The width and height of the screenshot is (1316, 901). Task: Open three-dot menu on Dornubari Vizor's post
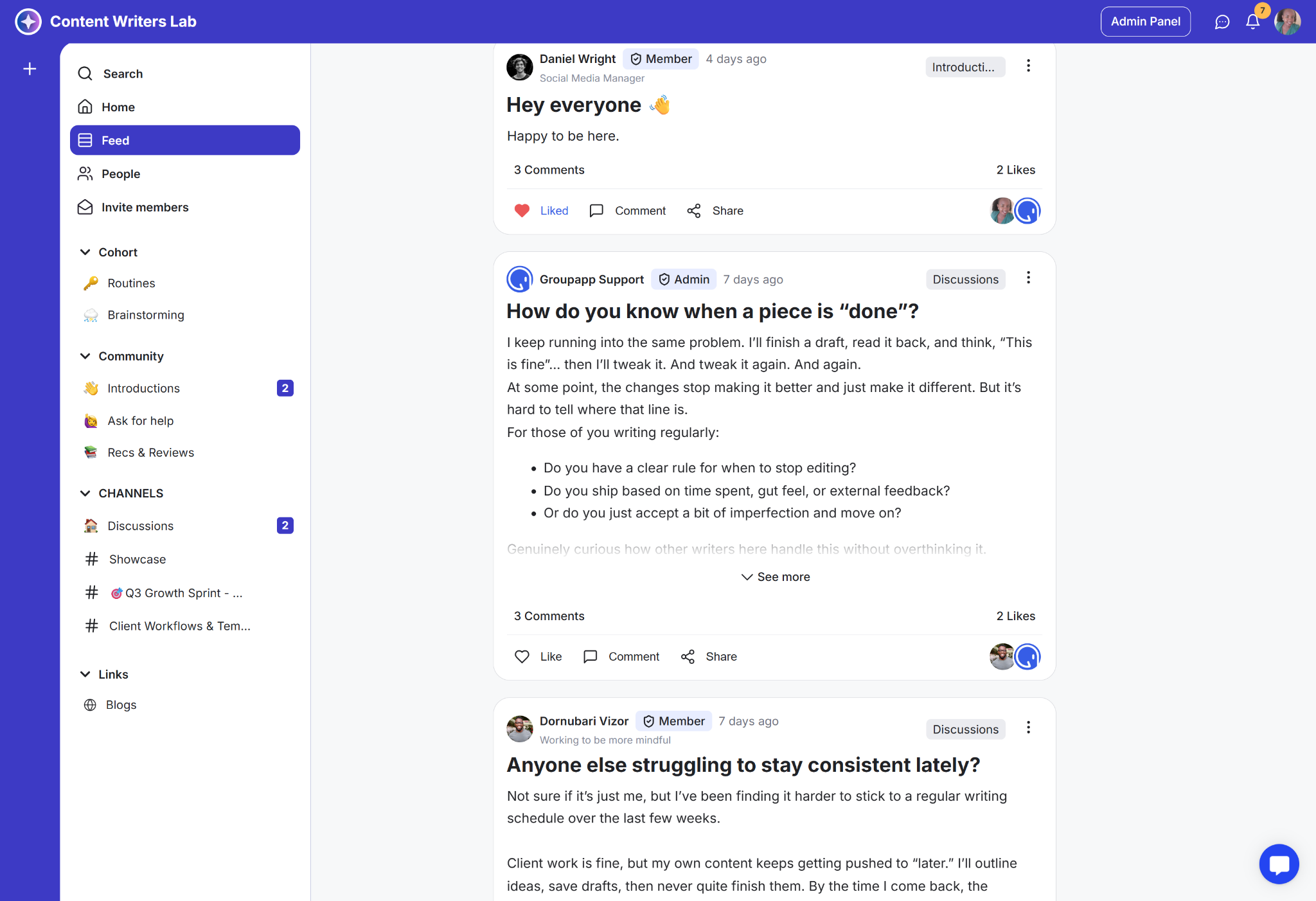point(1028,727)
